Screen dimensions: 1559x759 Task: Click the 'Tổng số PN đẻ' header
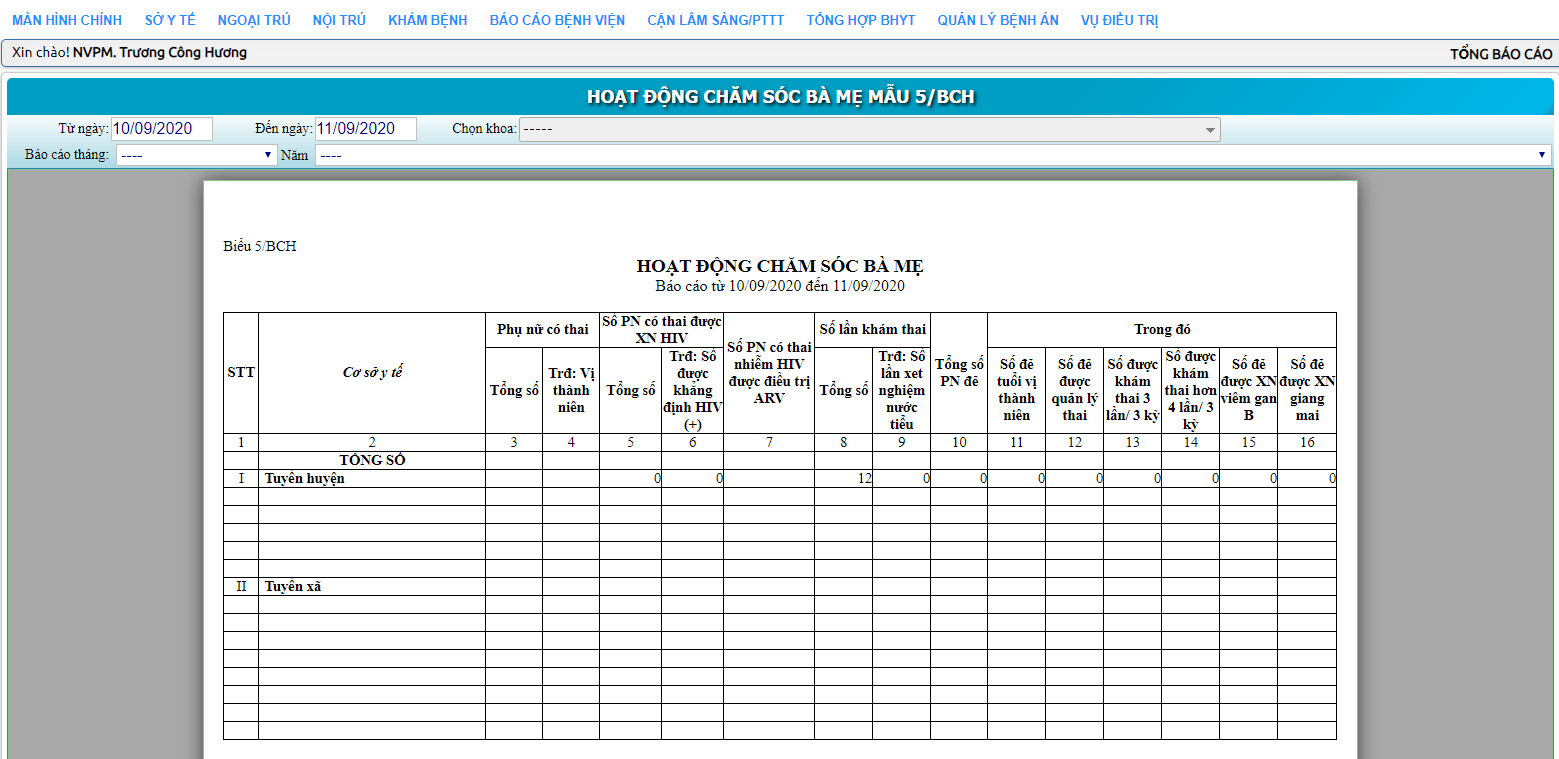959,373
